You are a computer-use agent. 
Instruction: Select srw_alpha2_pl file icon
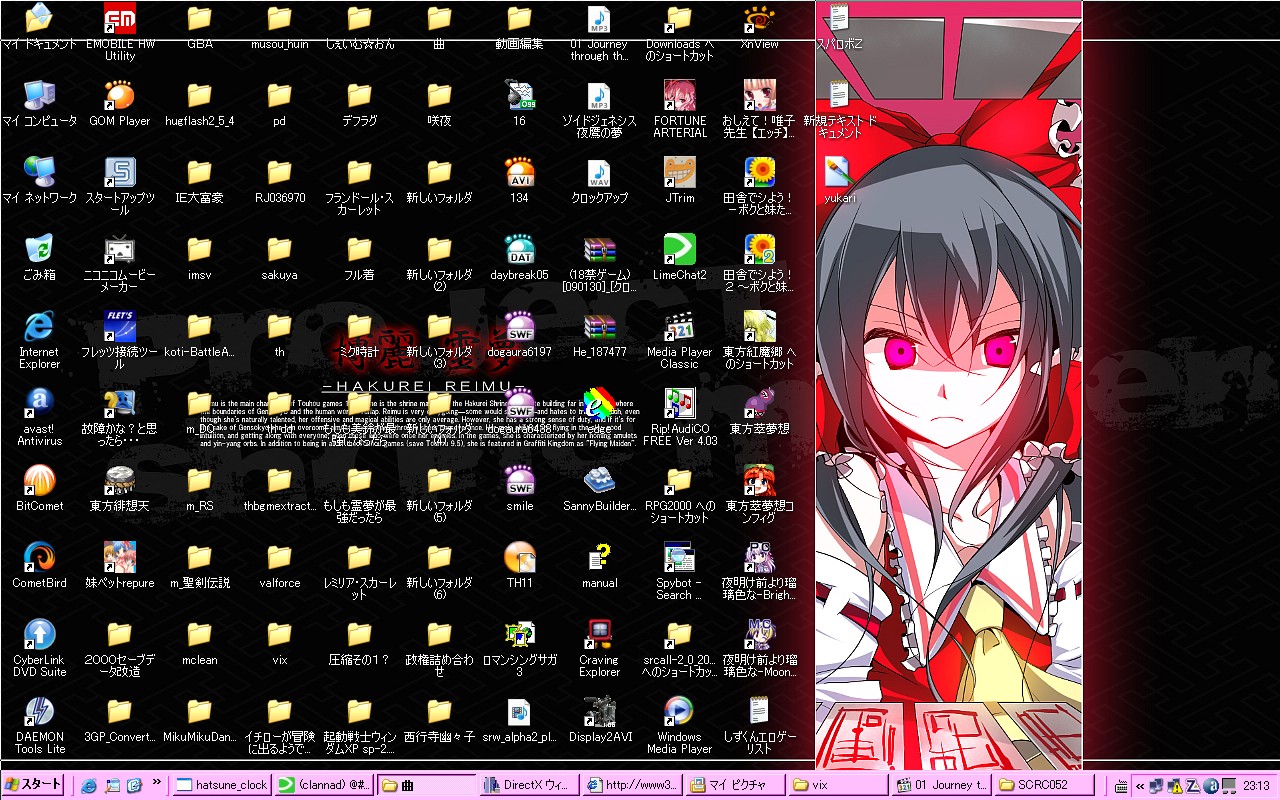pos(520,711)
